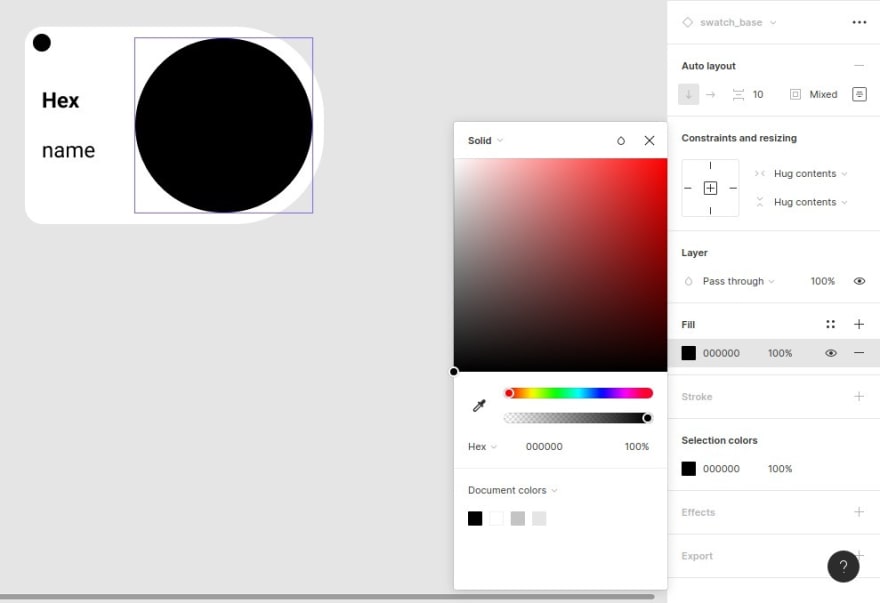Select black document color swatch

pyautogui.click(x=475, y=518)
